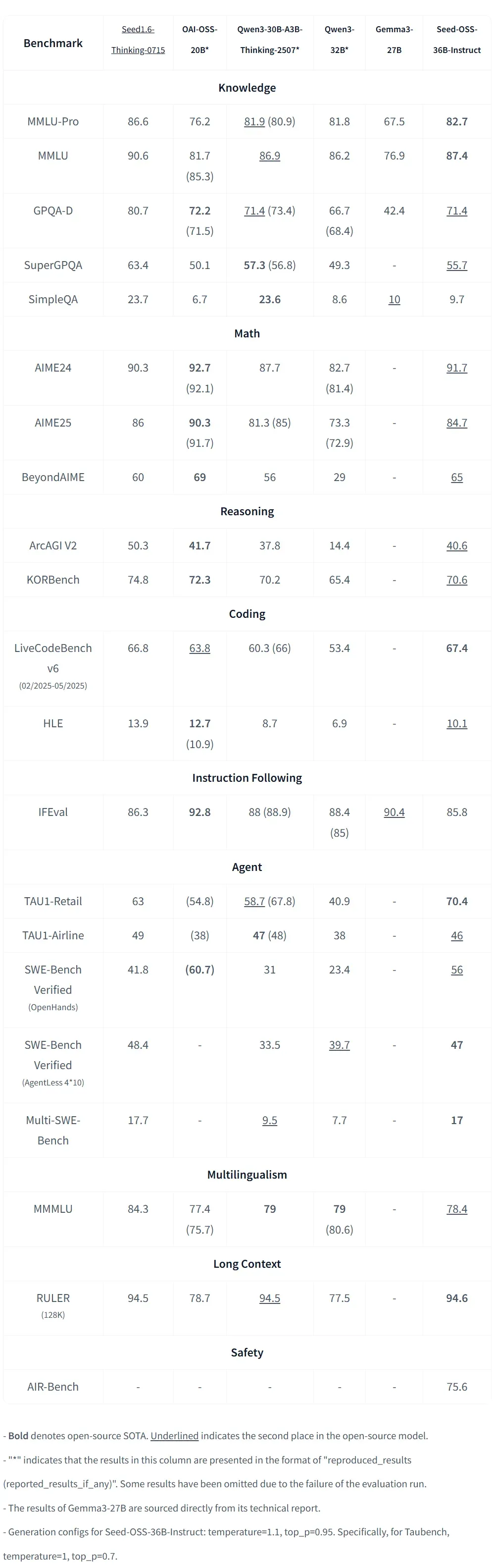Select the Gemma3-27B column header
496x1568 pixels.
(394, 40)
